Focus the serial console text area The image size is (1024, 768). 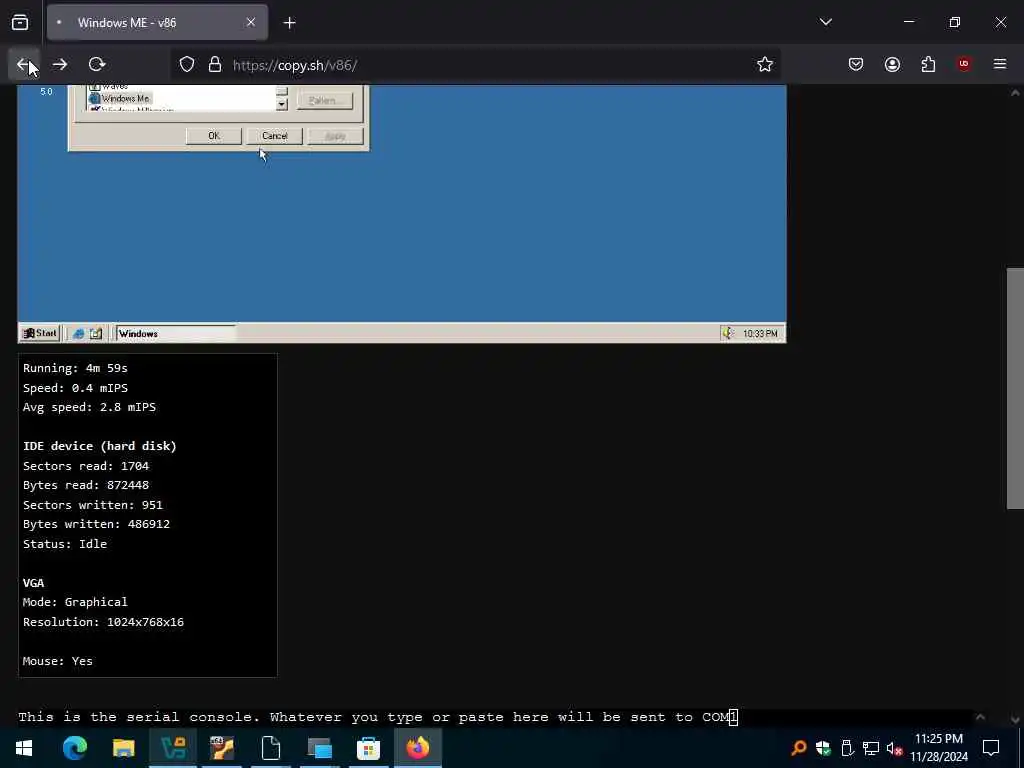[x=495, y=717]
